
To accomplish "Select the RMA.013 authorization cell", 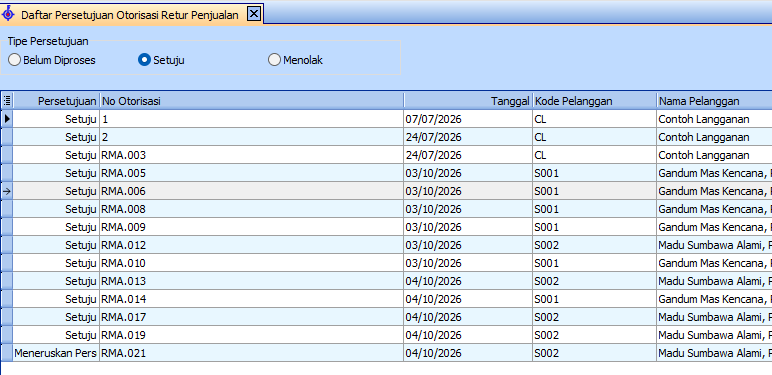I will [252, 281].
